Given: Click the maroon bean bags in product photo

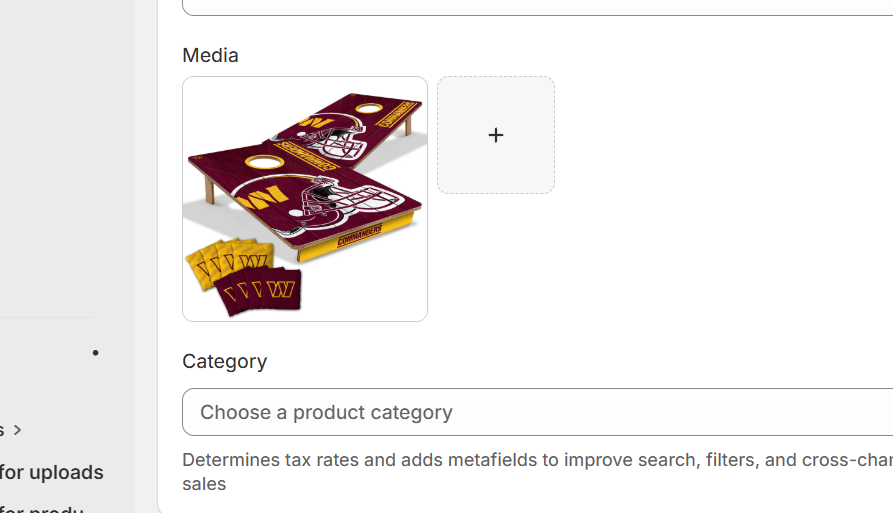Looking at the screenshot, I should coord(257,290).
